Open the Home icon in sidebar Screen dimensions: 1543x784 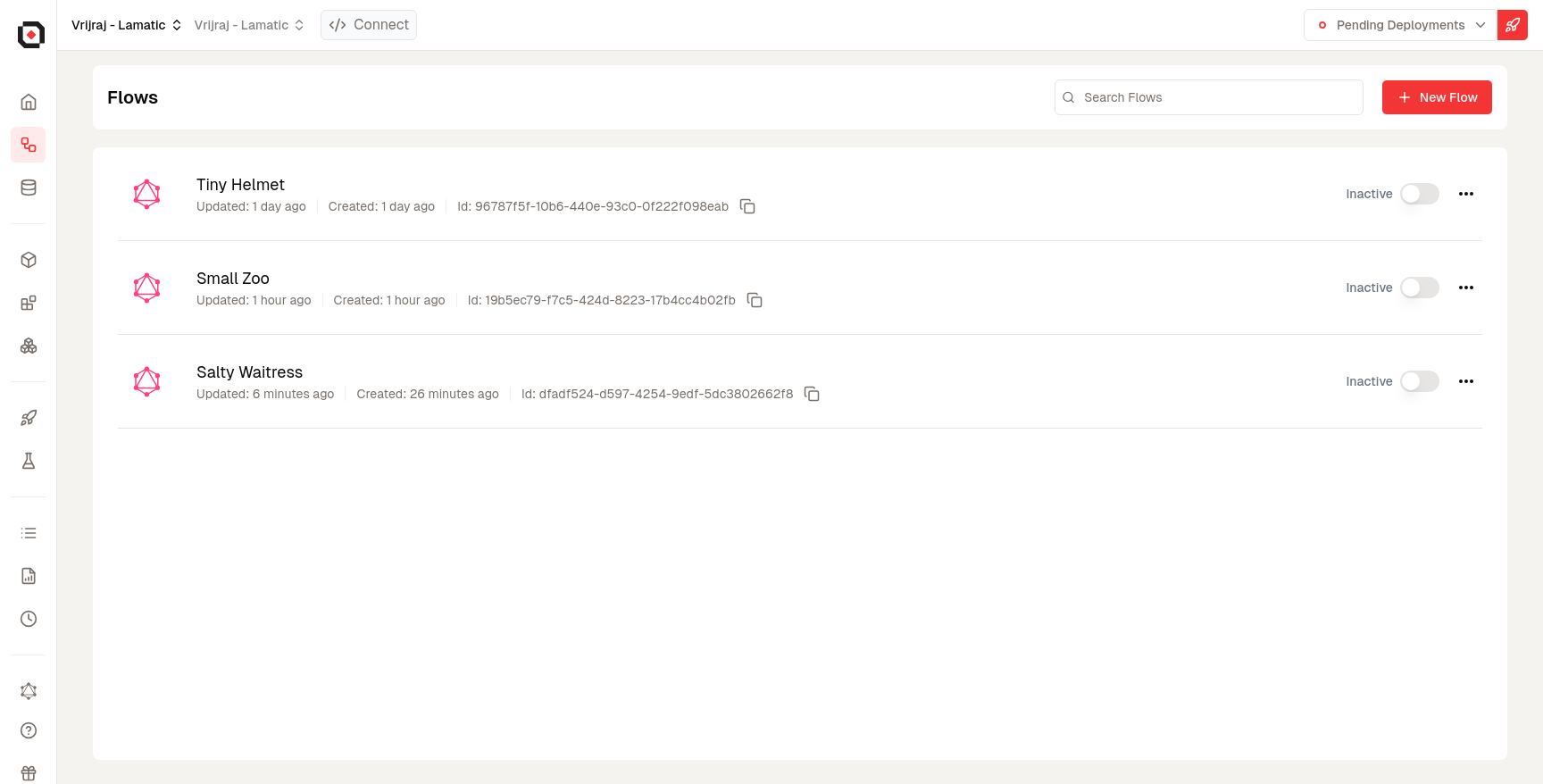29,102
